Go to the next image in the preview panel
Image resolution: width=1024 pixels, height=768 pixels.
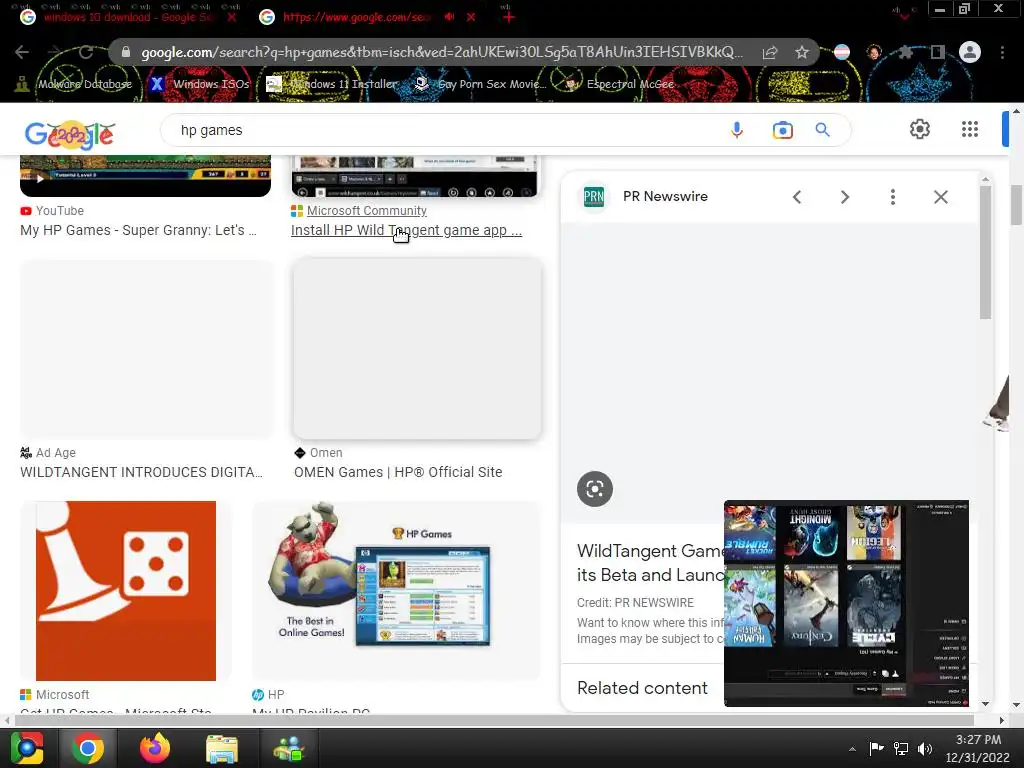844,197
